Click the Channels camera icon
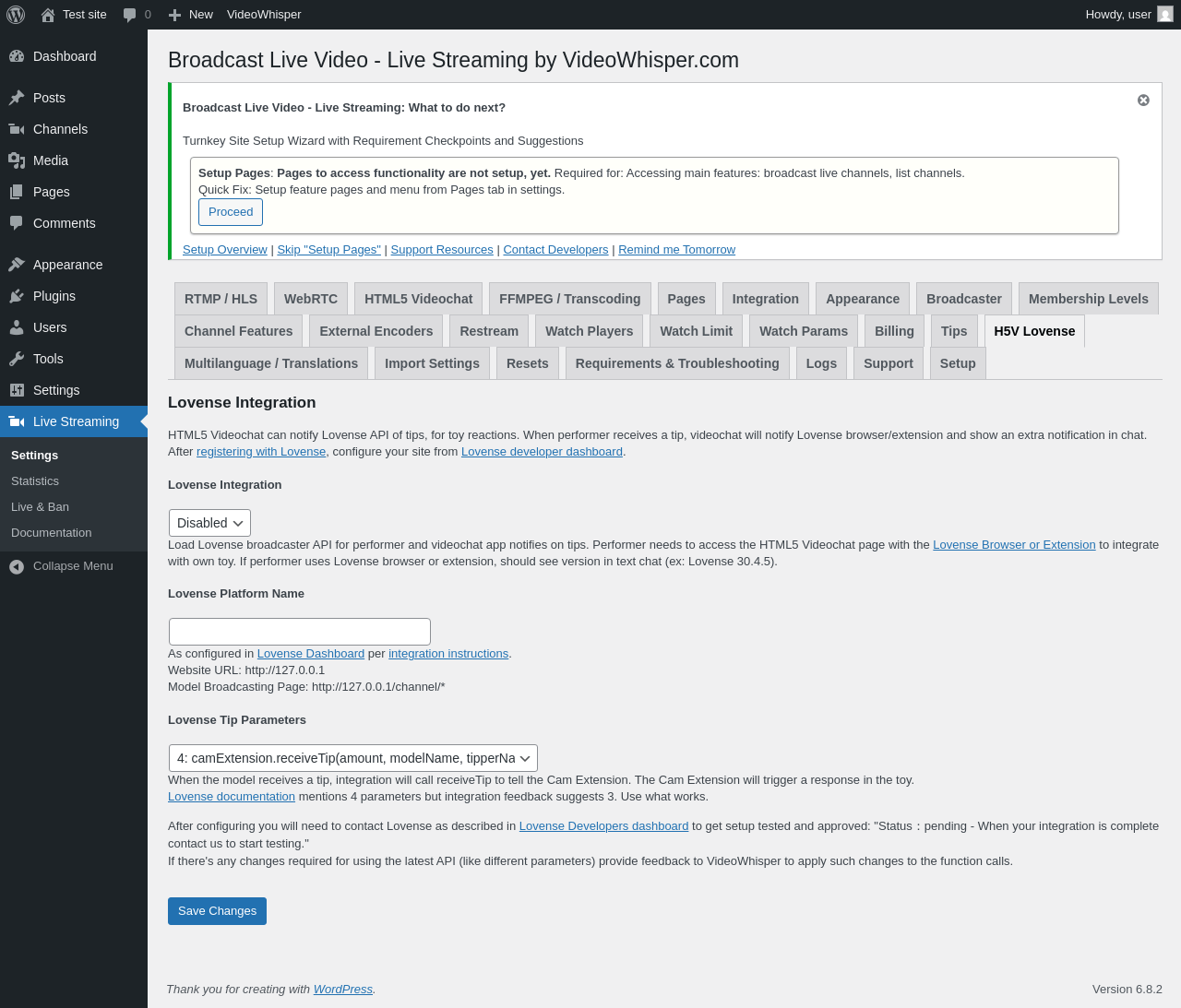The image size is (1181, 1008). click(17, 129)
